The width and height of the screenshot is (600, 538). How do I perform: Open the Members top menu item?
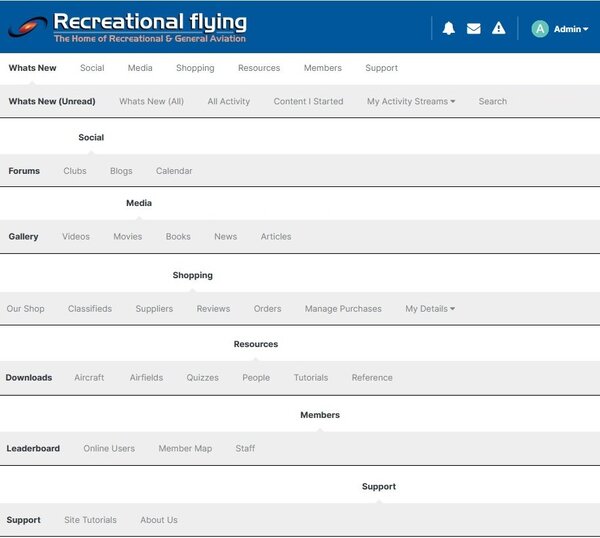(x=323, y=68)
